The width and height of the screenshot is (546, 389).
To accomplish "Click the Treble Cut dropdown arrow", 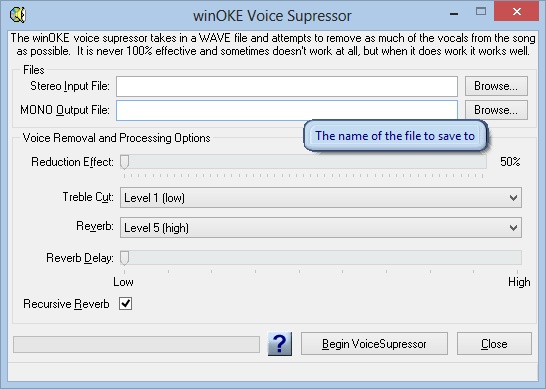I will pyautogui.click(x=513, y=198).
